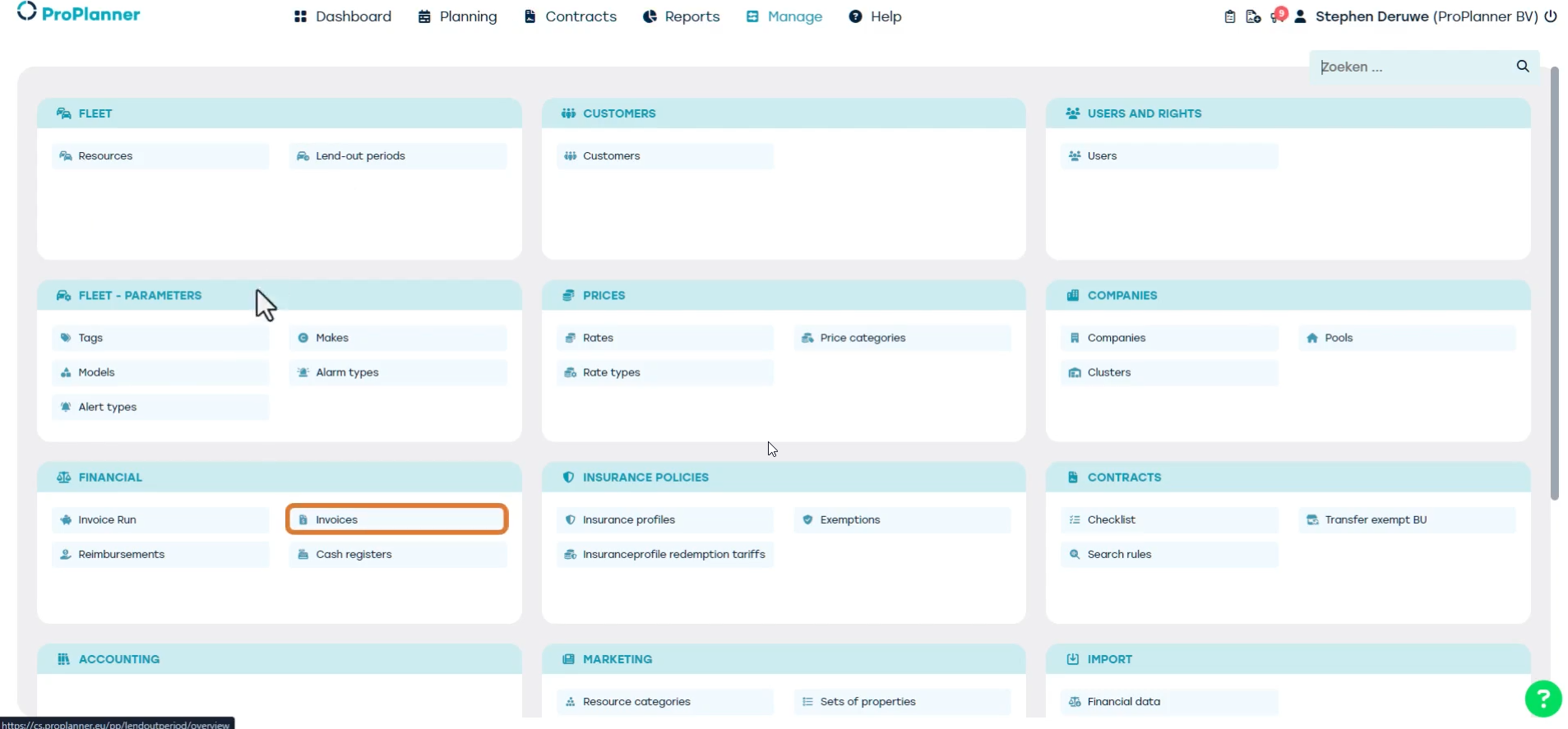Viewport: 1568px width, 729px height.
Task: Click the register icon on Cash registers
Action: click(303, 555)
